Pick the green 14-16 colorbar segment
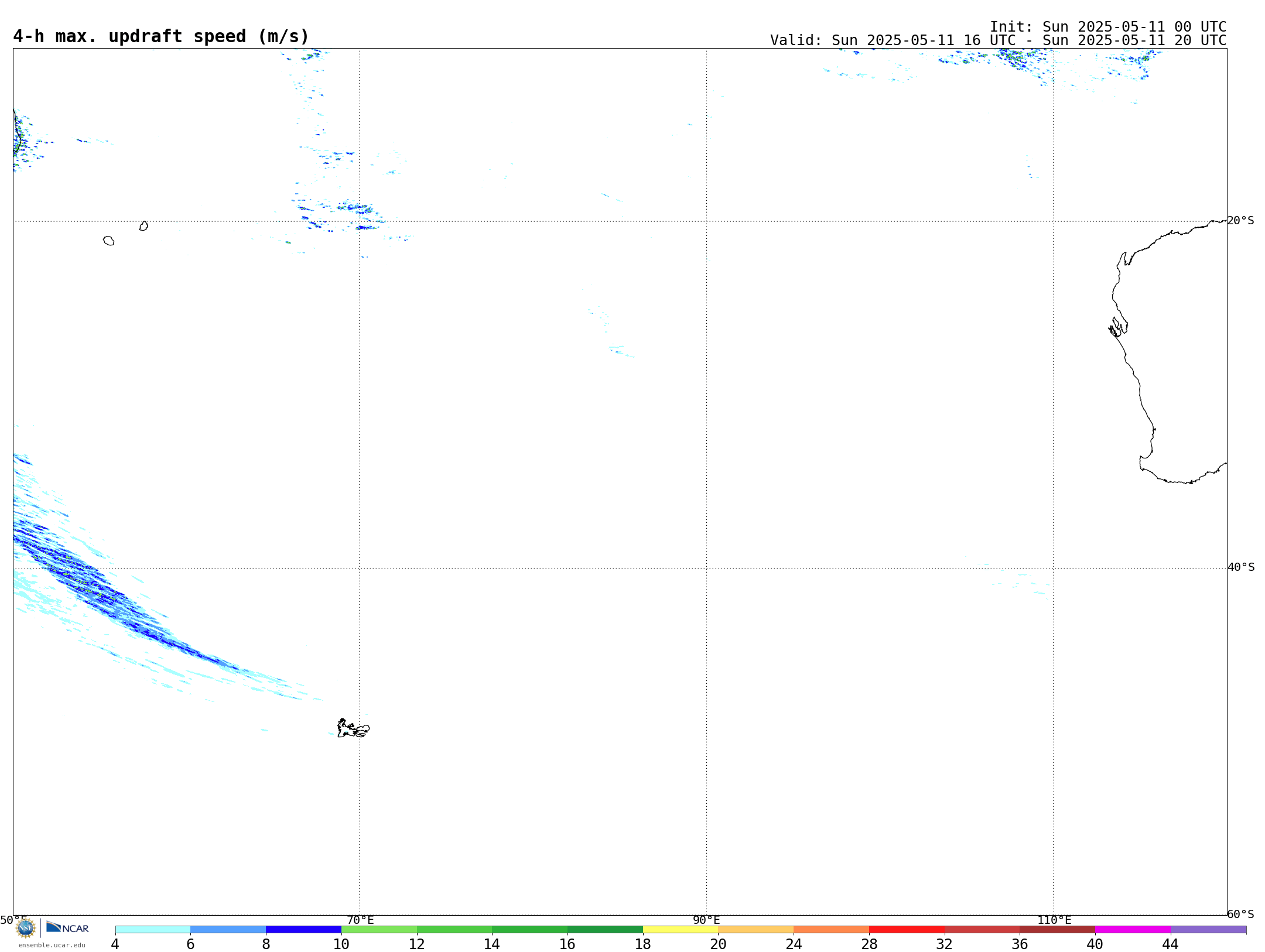Image resolution: width=1265 pixels, height=952 pixels. [x=530, y=929]
